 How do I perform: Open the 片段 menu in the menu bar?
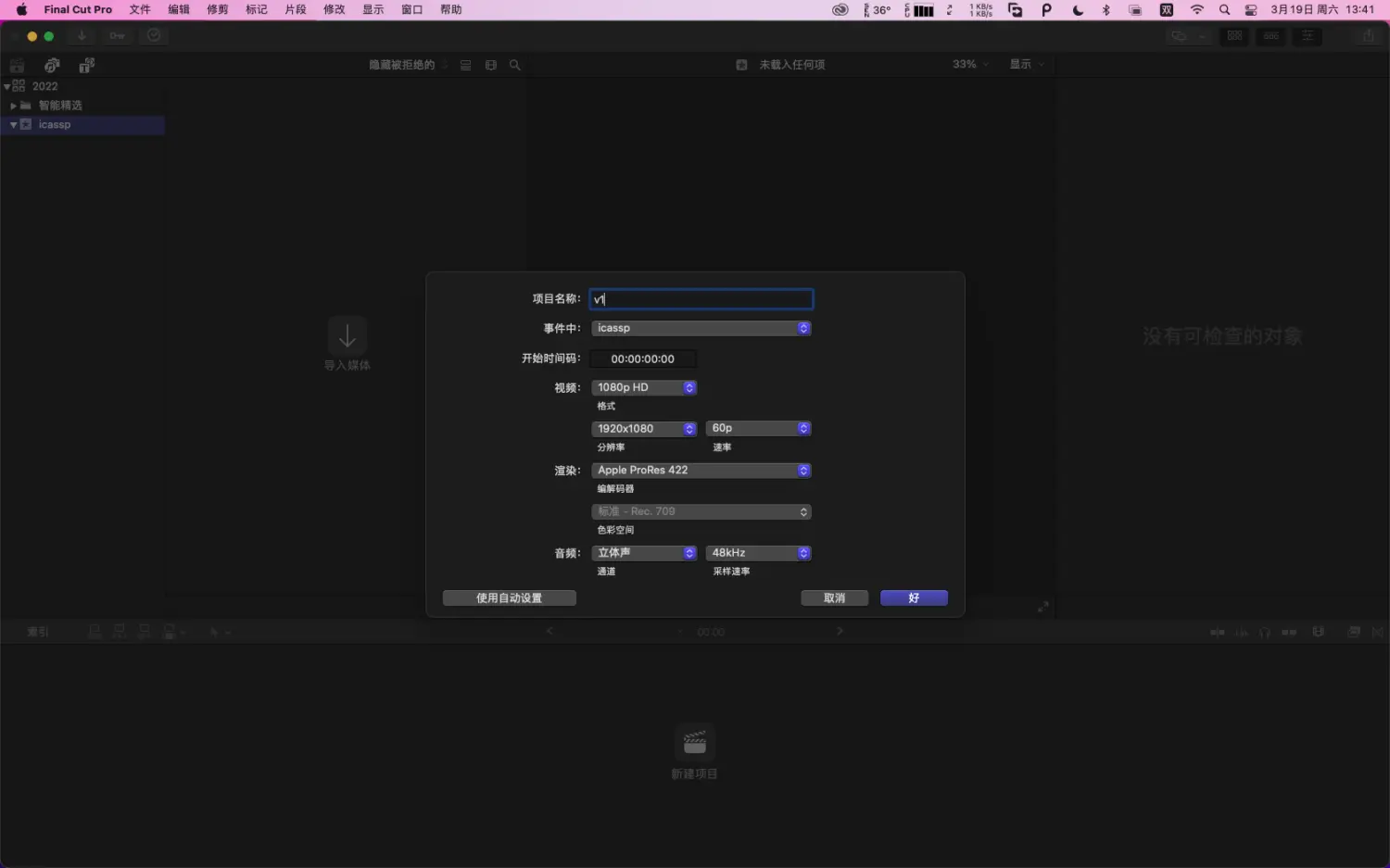(x=295, y=9)
